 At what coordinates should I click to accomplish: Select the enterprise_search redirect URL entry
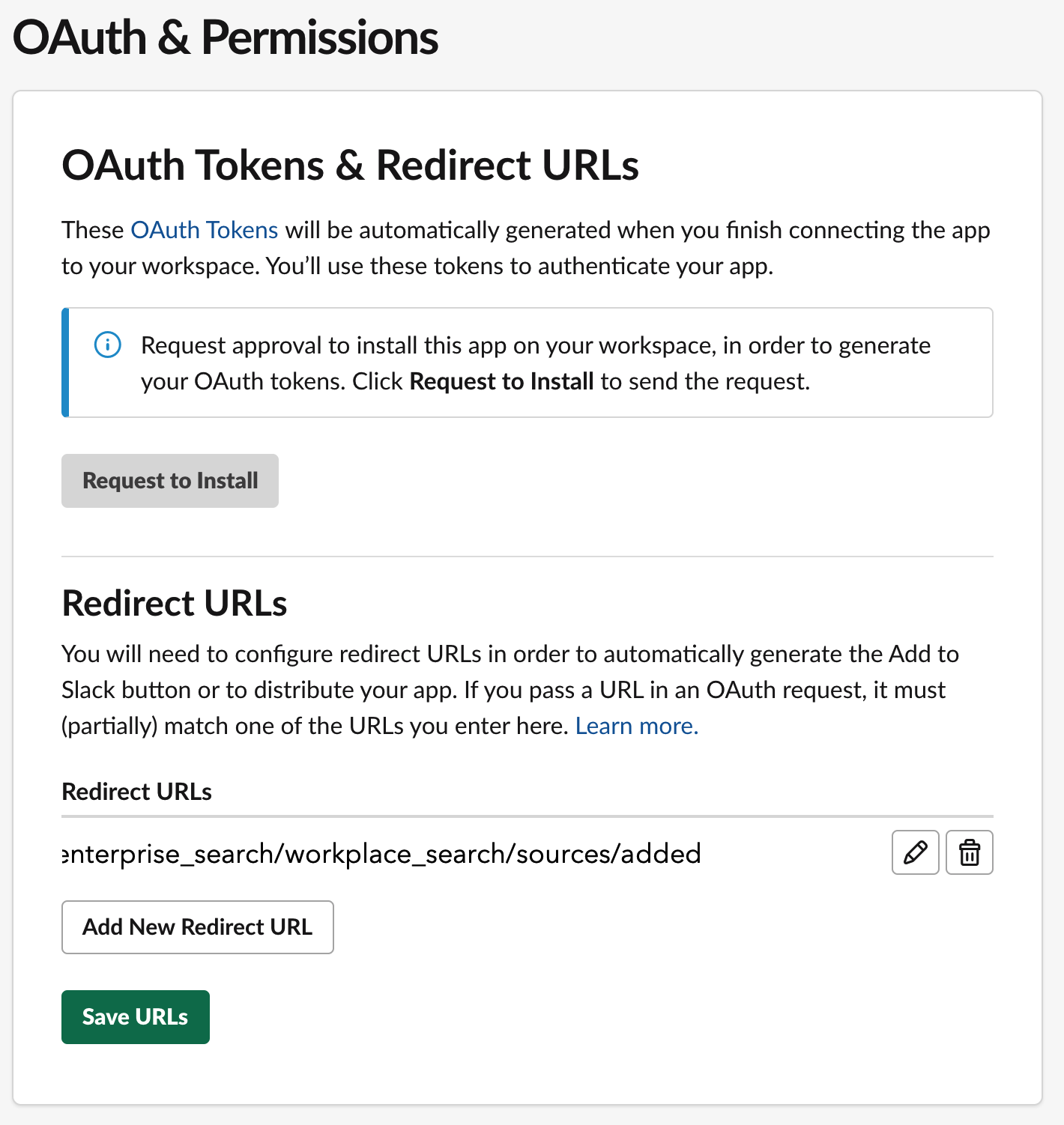382,854
